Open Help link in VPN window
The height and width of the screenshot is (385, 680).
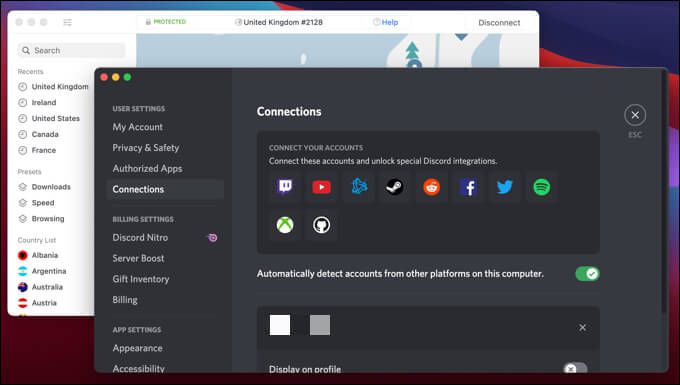pyautogui.click(x=386, y=22)
